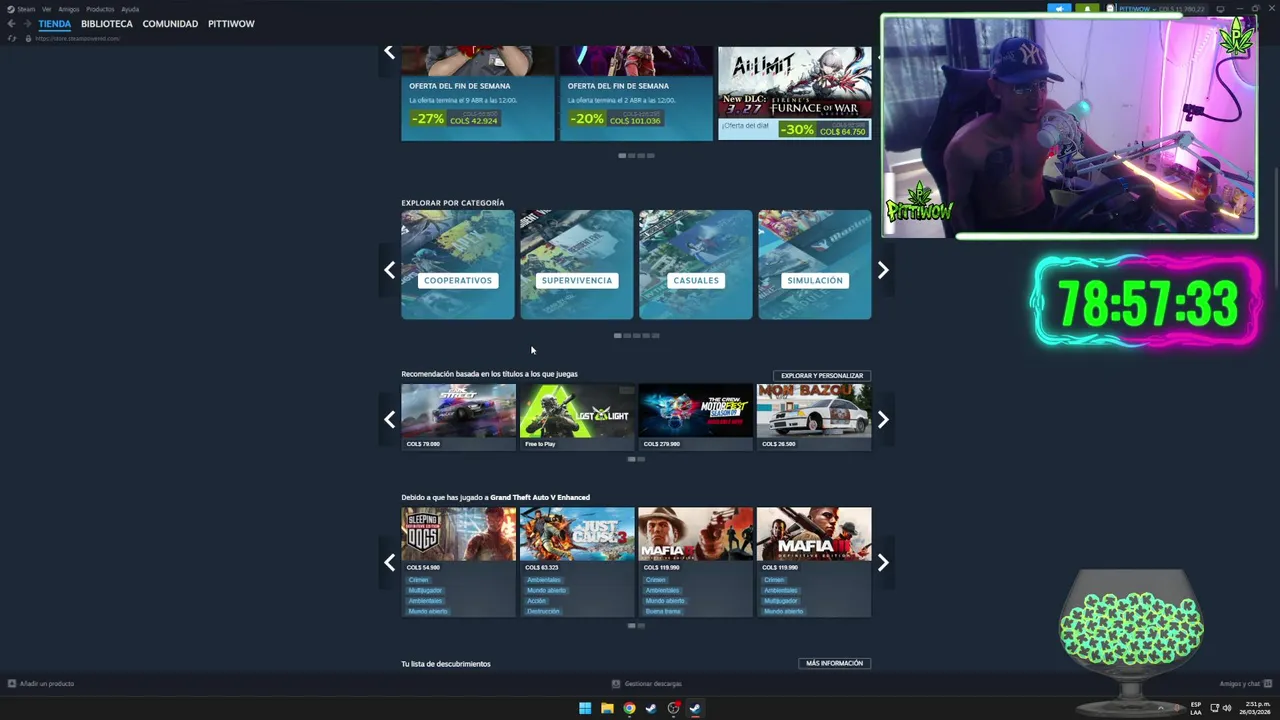Switch to the TIENDA tab
This screenshot has height=720, width=1280.
[x=54, y=24]
